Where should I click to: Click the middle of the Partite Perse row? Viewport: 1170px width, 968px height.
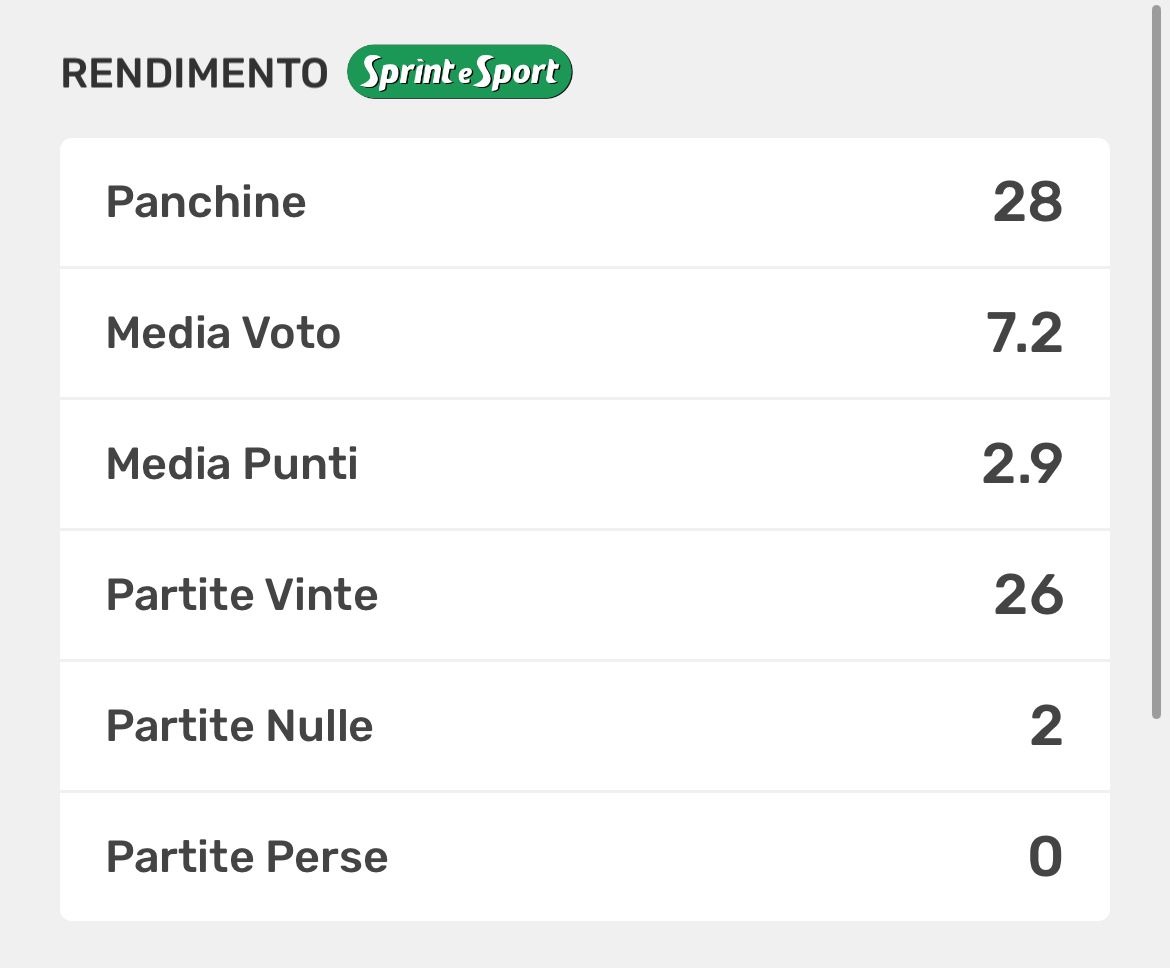coord(585,857)
